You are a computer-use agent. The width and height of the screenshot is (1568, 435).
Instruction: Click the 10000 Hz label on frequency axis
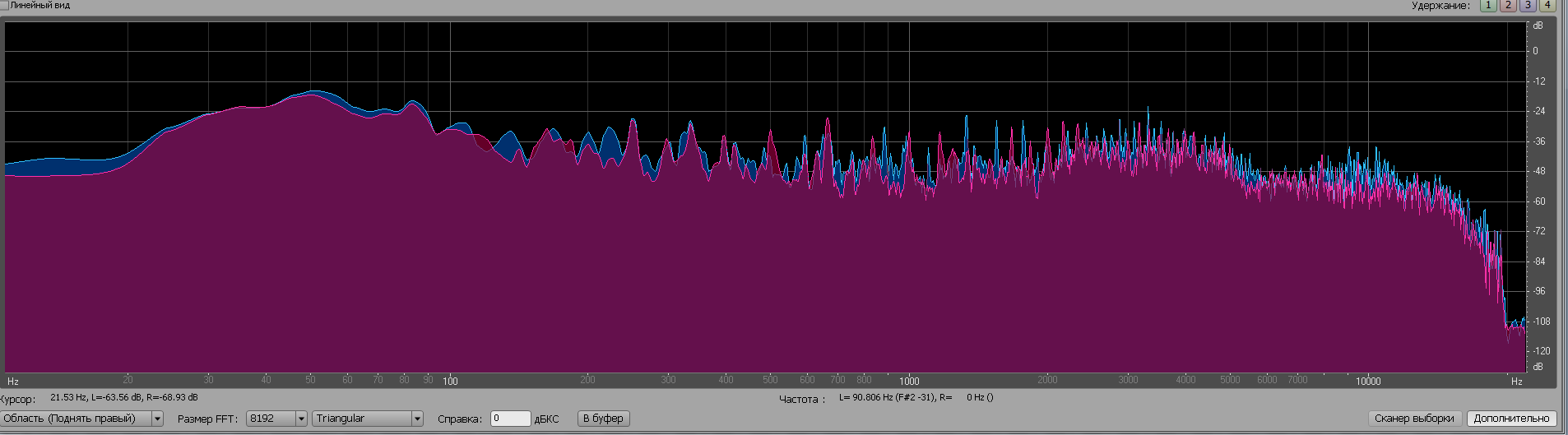tap(1367, 381)
